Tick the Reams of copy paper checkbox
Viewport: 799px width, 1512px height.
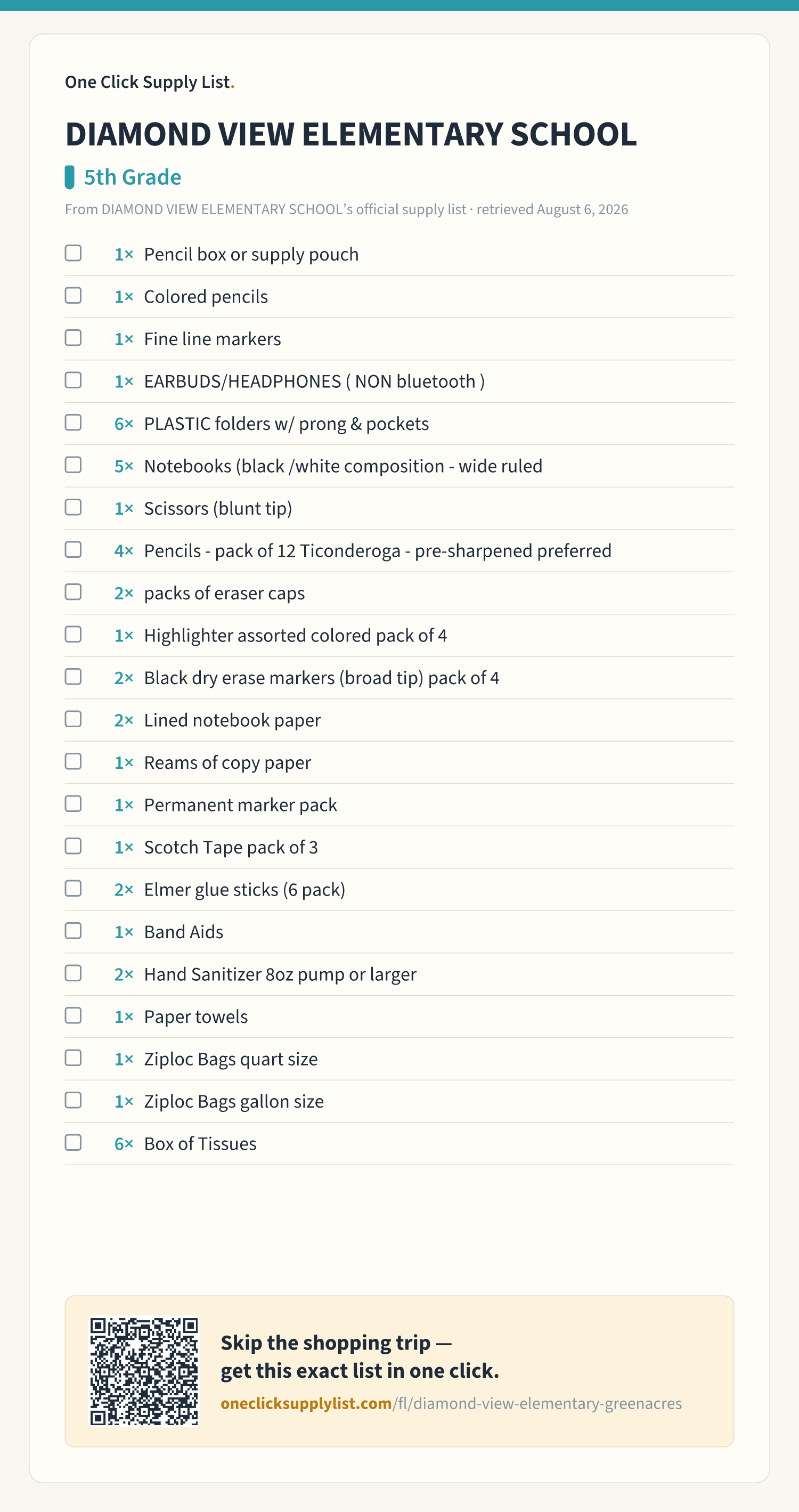(x=74, y=761)
